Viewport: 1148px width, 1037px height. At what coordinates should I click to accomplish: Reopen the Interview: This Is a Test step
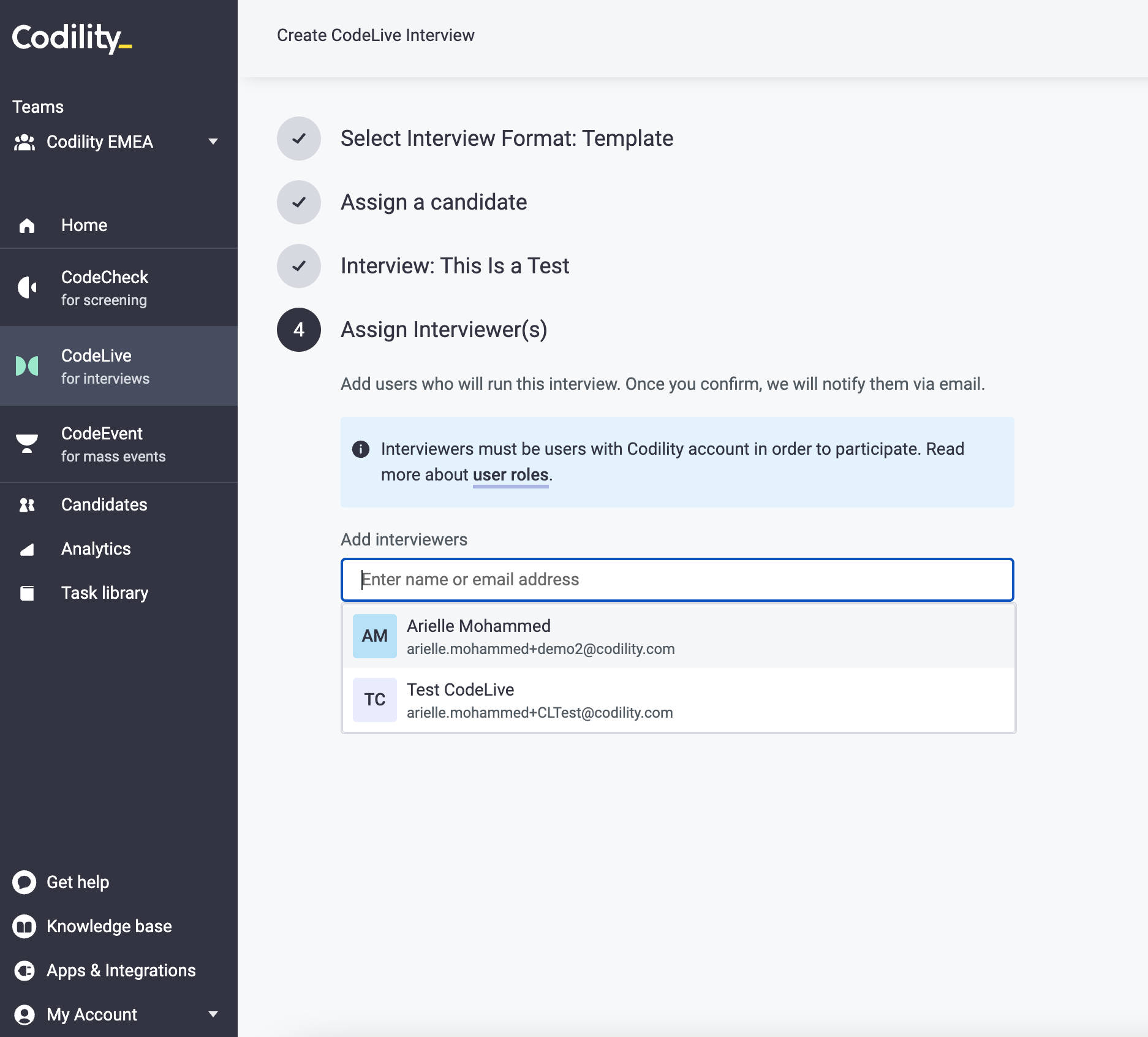coord(455,266)
